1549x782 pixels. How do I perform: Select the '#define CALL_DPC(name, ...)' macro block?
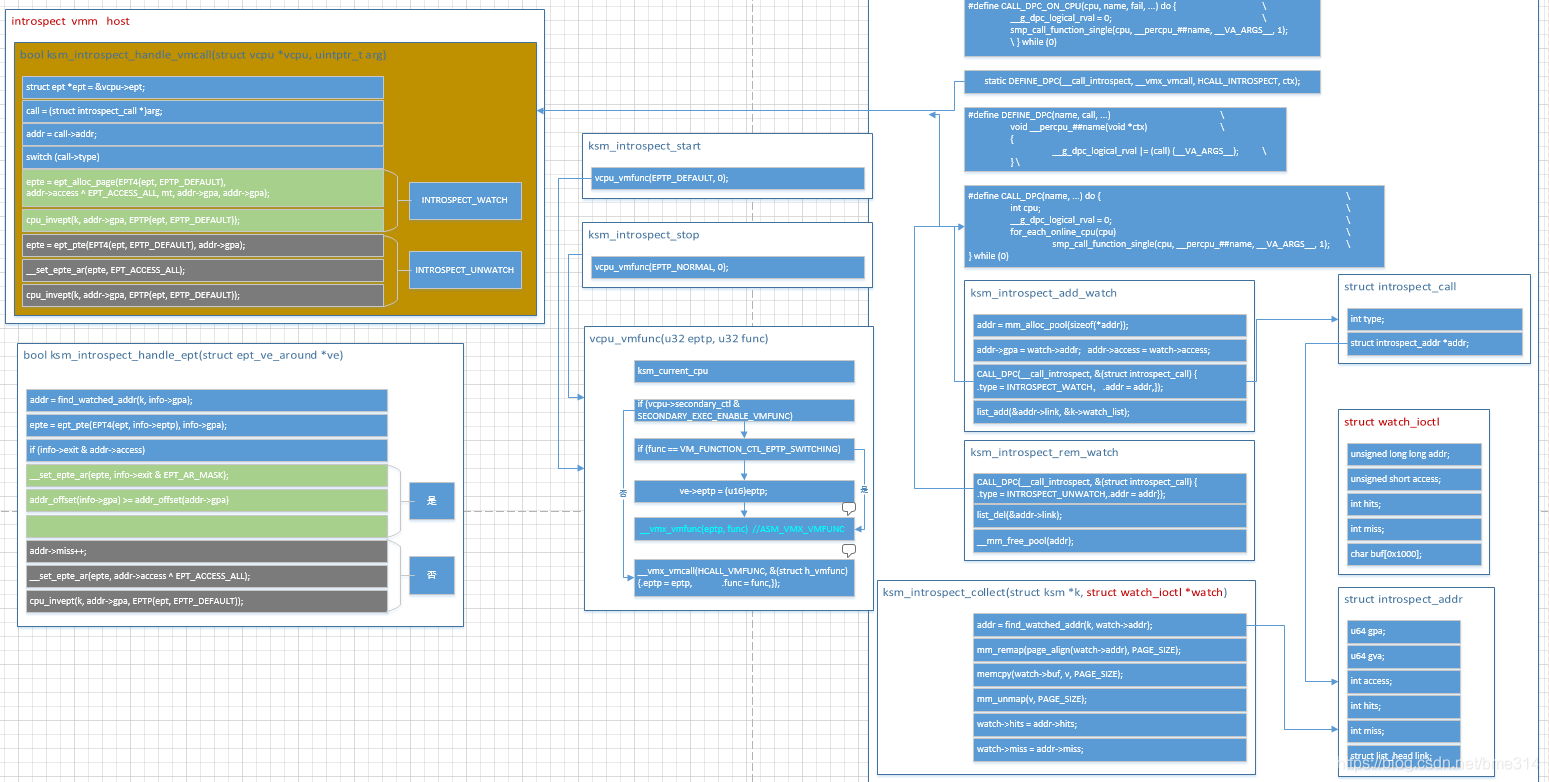point(1174,226)
